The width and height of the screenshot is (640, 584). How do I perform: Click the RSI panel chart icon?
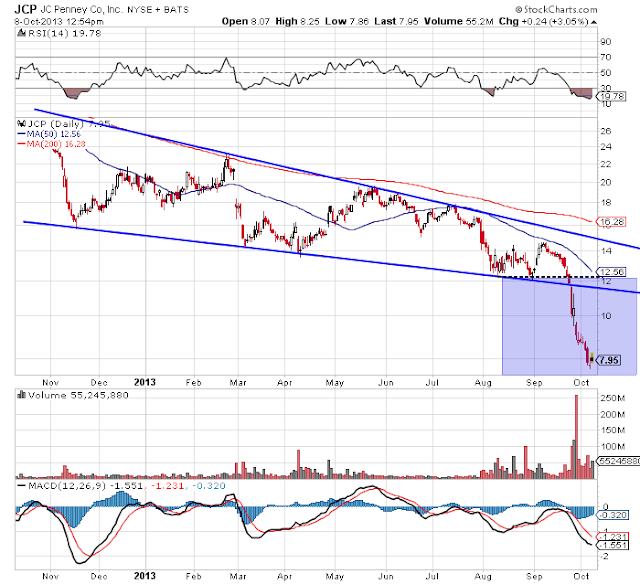[21, 33]
